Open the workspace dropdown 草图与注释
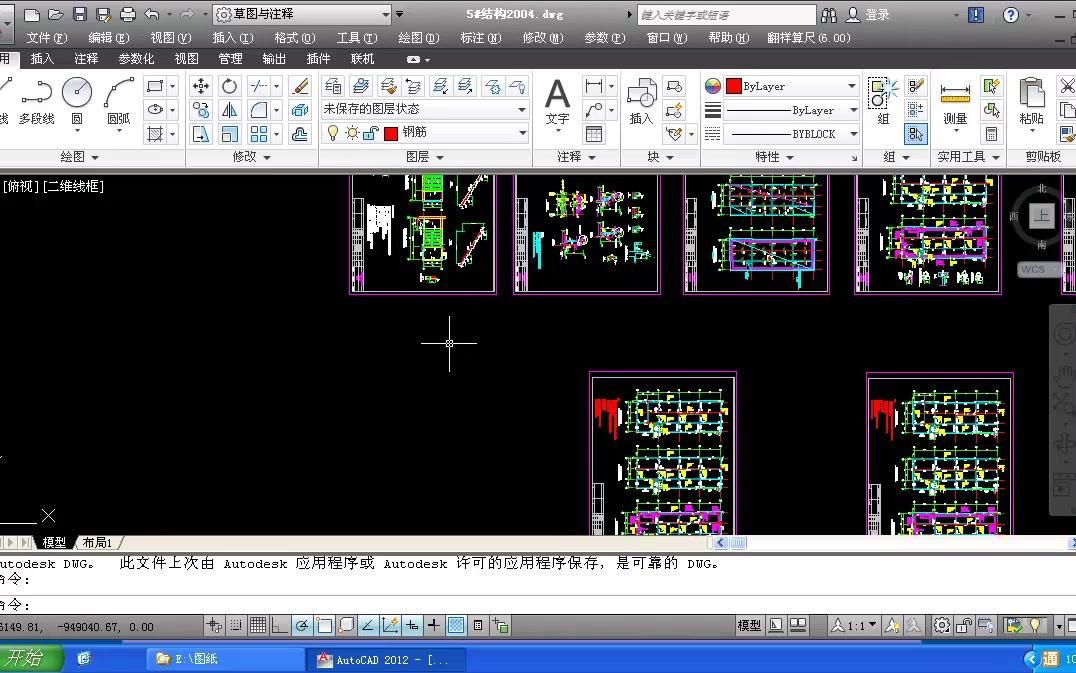This screenshot has width=1076, height=673. 303,14
